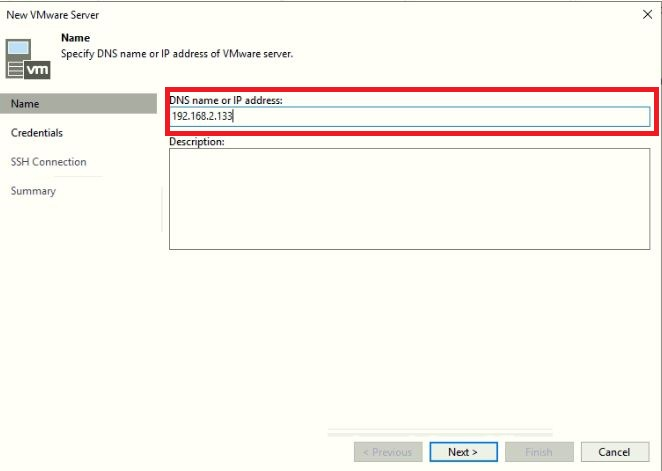The image size is (662, 471).
Task: Close the New VMware Server dialog
Action: [x=647, y=15]
